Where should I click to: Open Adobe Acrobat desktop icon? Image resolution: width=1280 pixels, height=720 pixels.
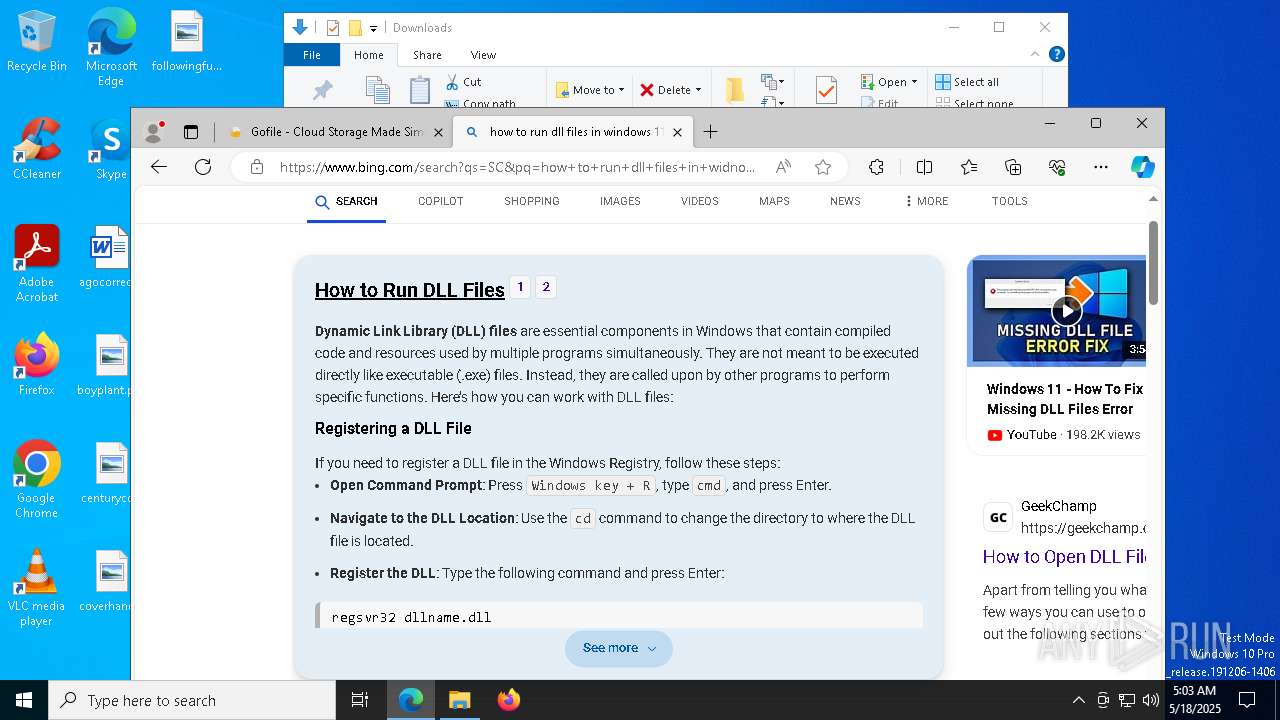point(37,265)
